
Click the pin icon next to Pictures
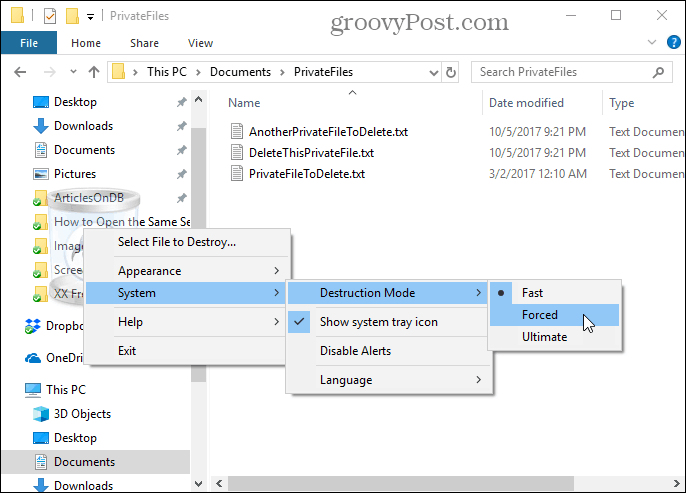[x=181, y=174]
